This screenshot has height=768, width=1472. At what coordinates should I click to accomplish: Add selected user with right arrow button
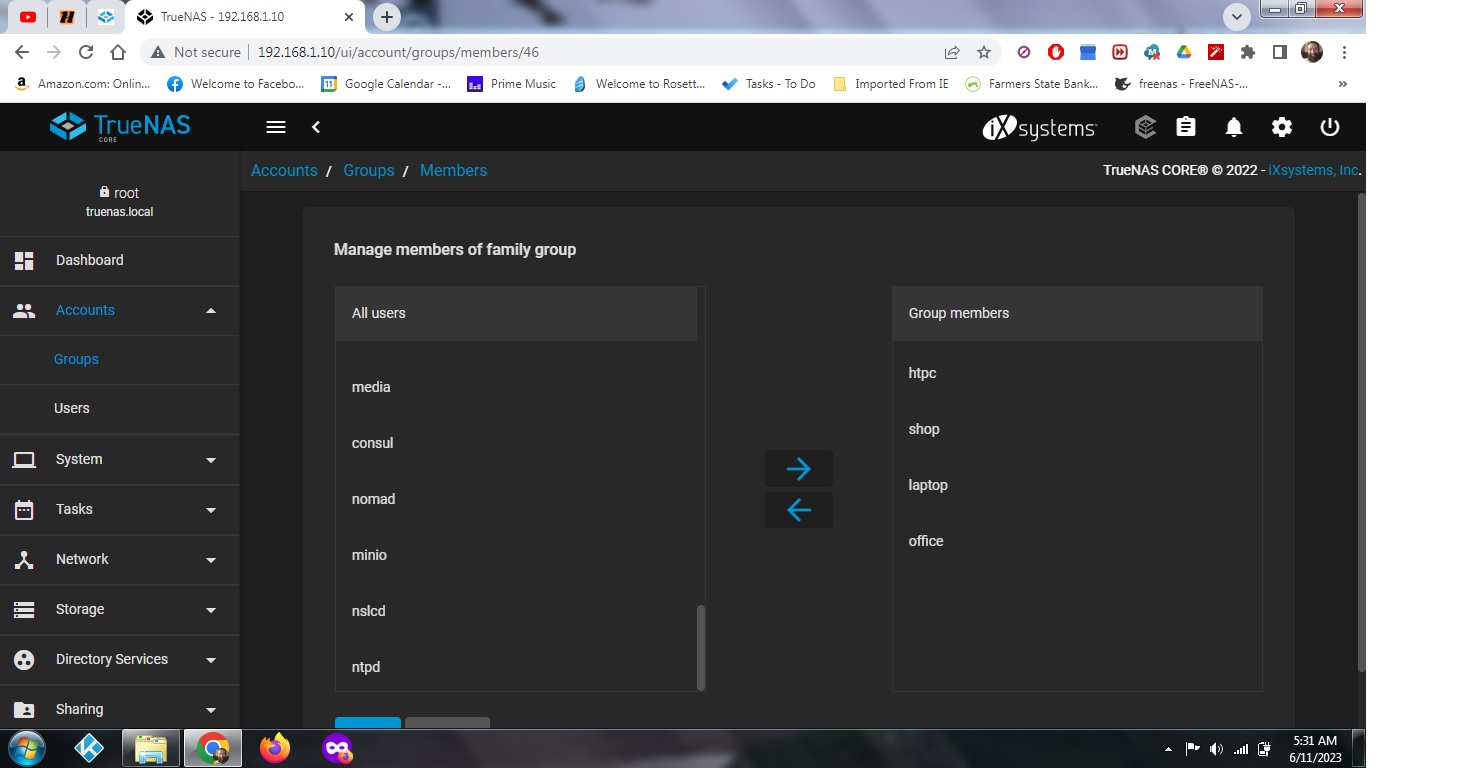point(798,468)
